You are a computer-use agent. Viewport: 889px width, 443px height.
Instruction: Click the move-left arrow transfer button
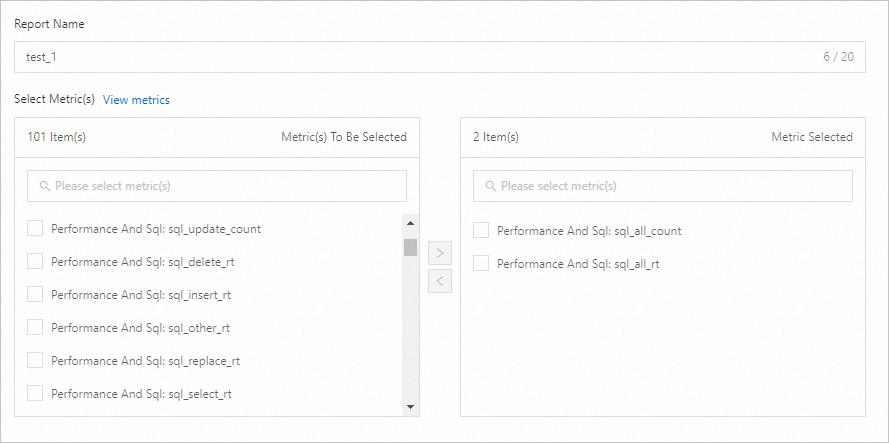pos(440,281)
